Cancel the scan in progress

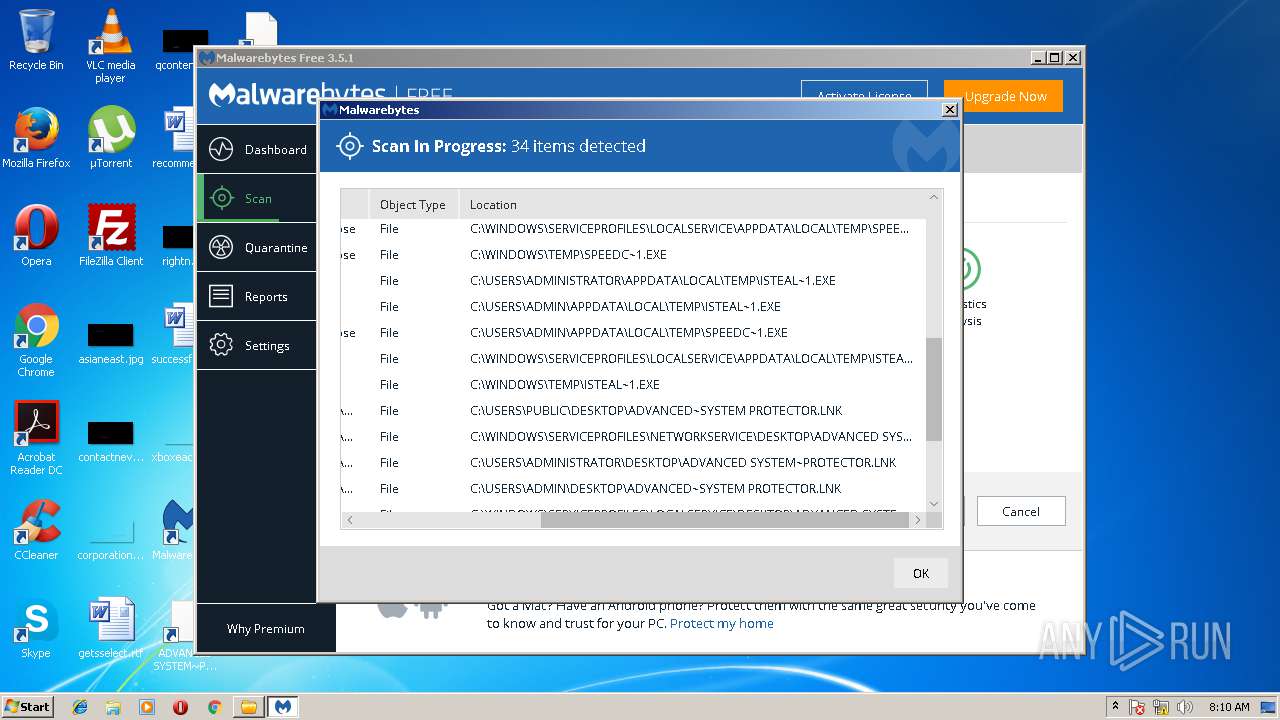click(1020, 511)
